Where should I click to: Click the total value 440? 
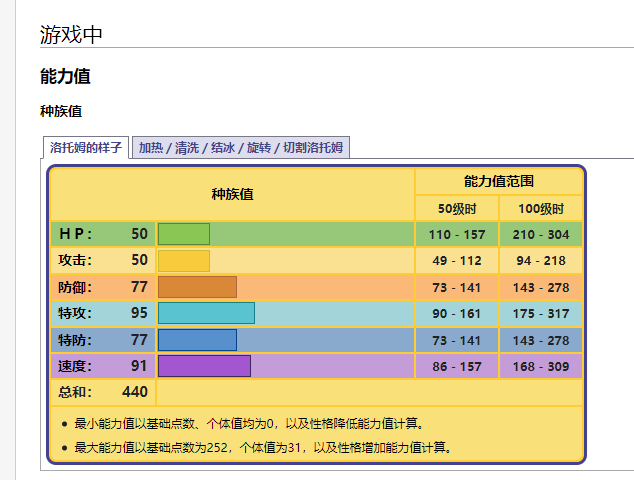(135, 392)
